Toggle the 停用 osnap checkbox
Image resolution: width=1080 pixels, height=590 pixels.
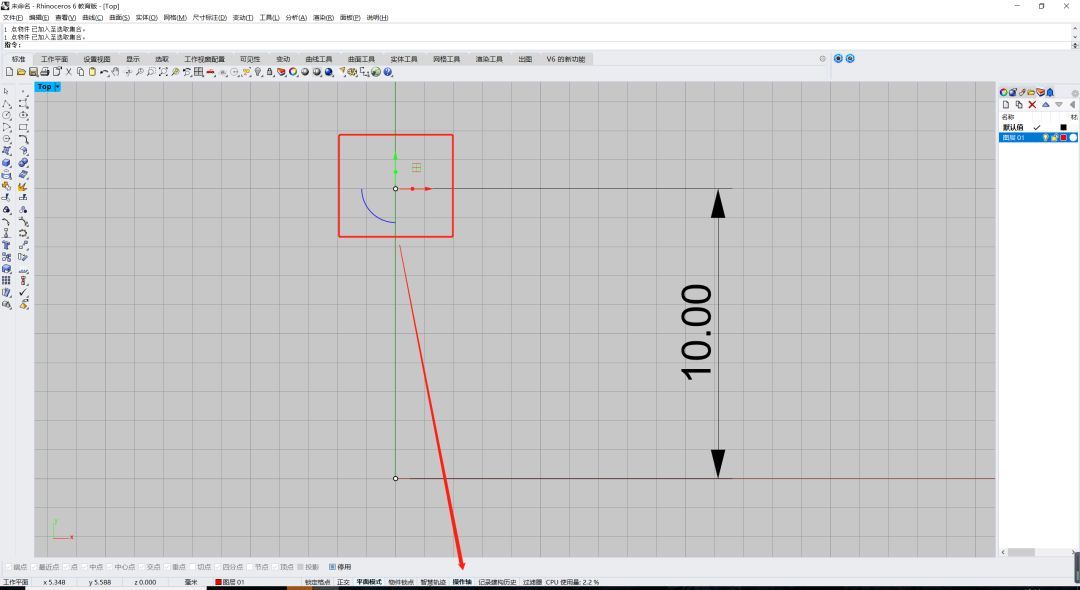[x=332, y=567]
